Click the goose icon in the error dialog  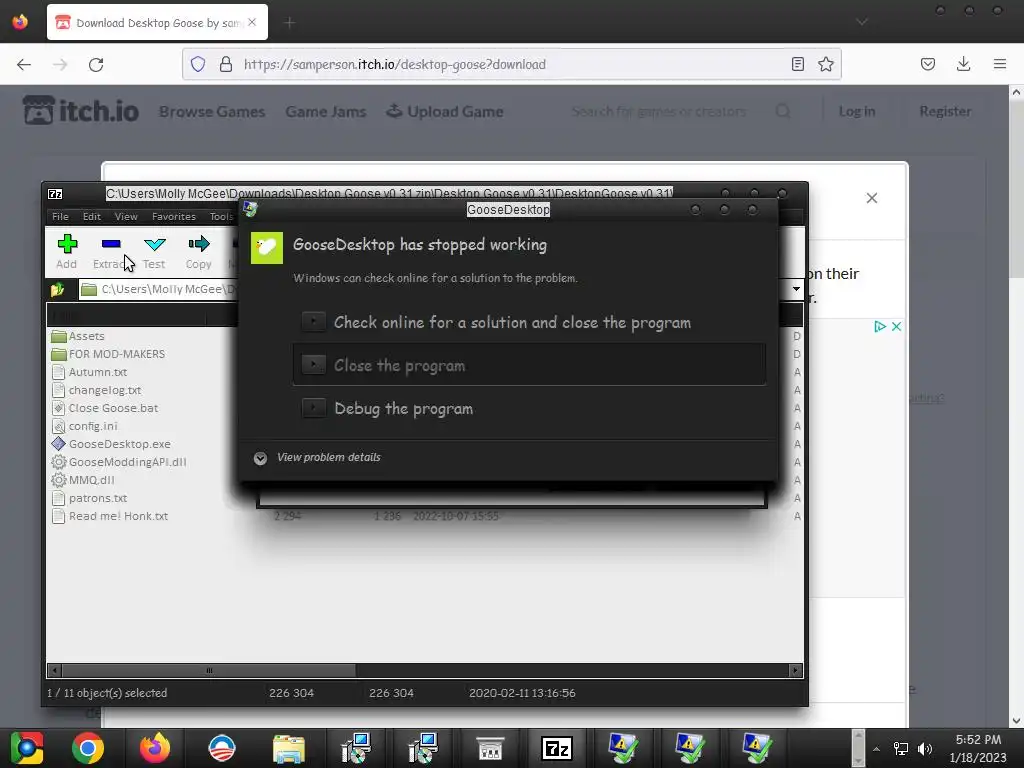pyautogui.click(x=266, y=248)
